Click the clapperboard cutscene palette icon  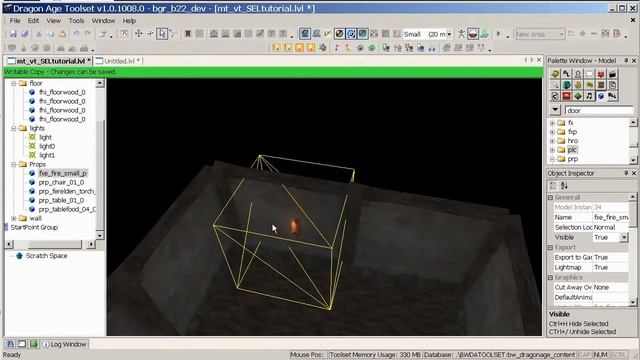612,74
